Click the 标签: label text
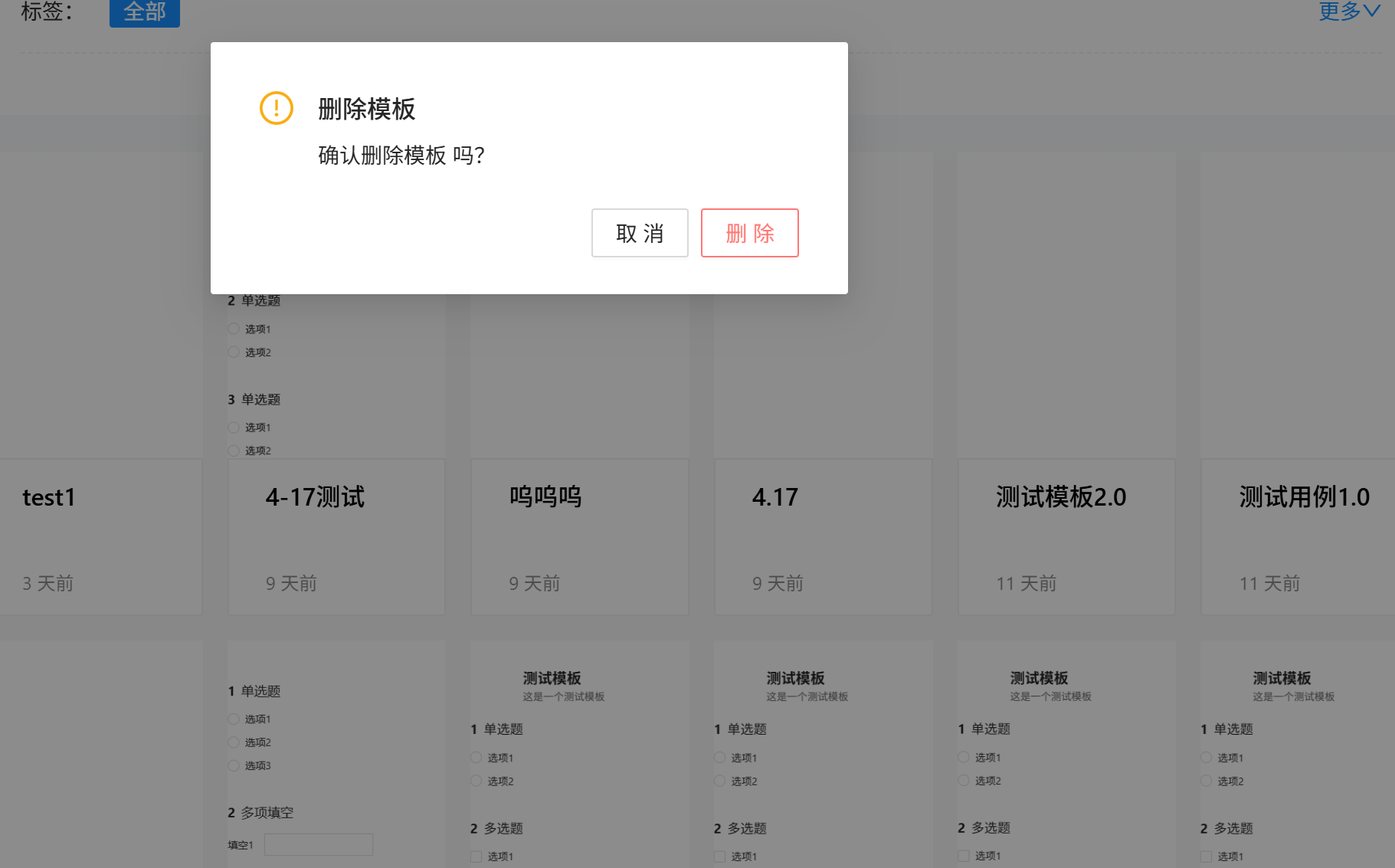Image resolution: width=1395 pixels, height=868 pixels. pyautogui.click(x=47, y=11)
